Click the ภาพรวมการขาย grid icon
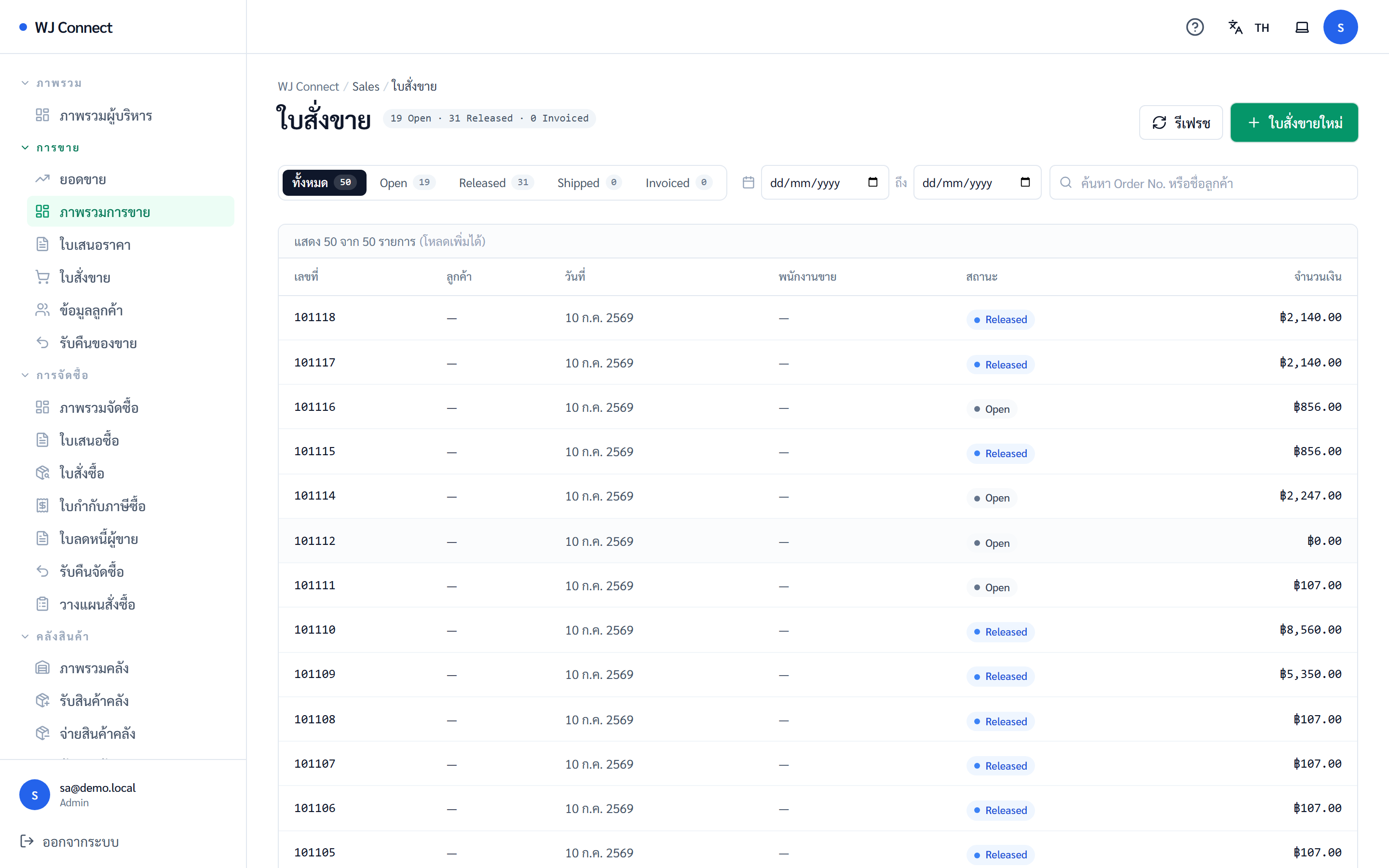 [42, 211]
